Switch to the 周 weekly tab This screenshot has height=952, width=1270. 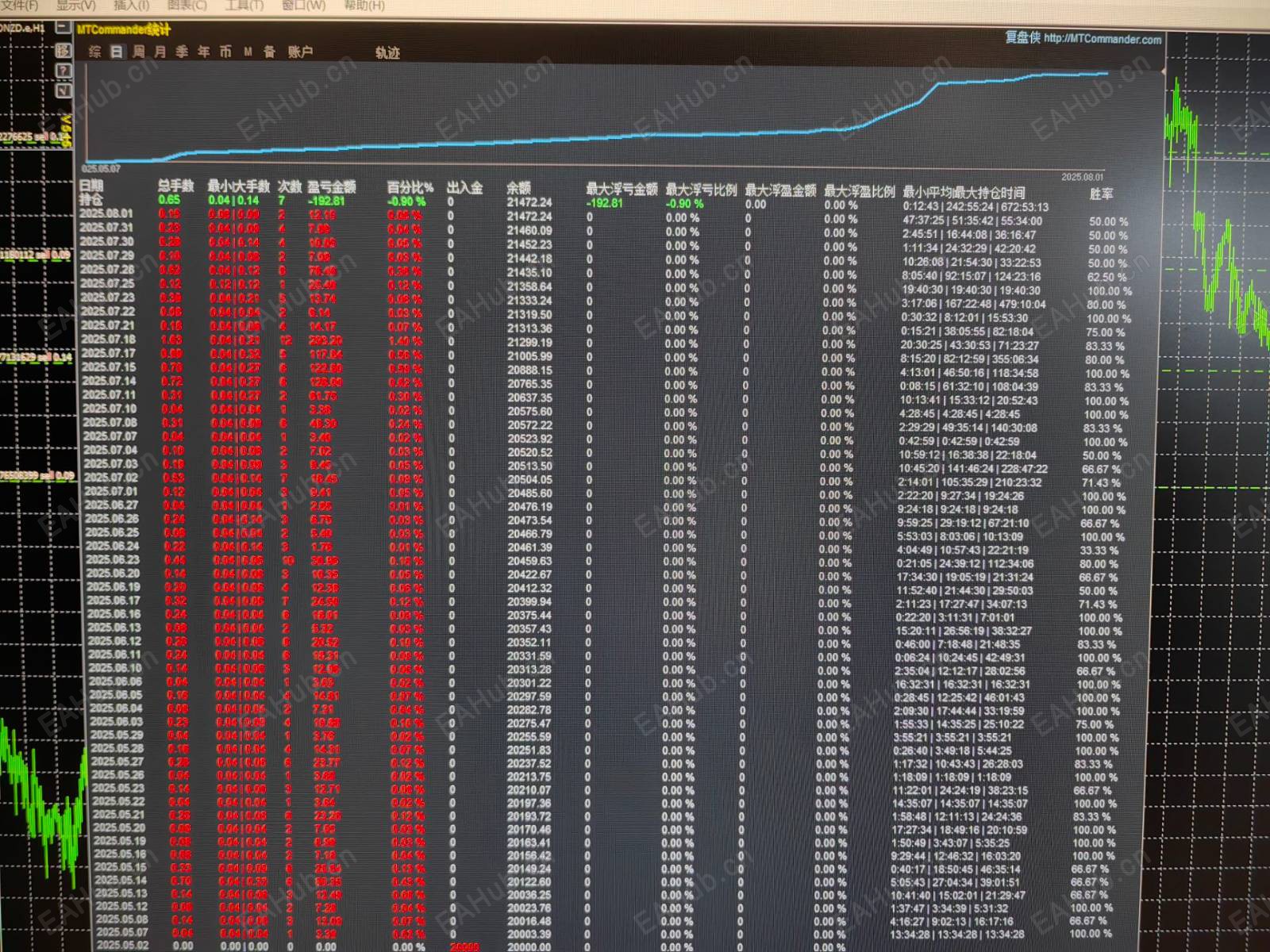click(139, 52)
